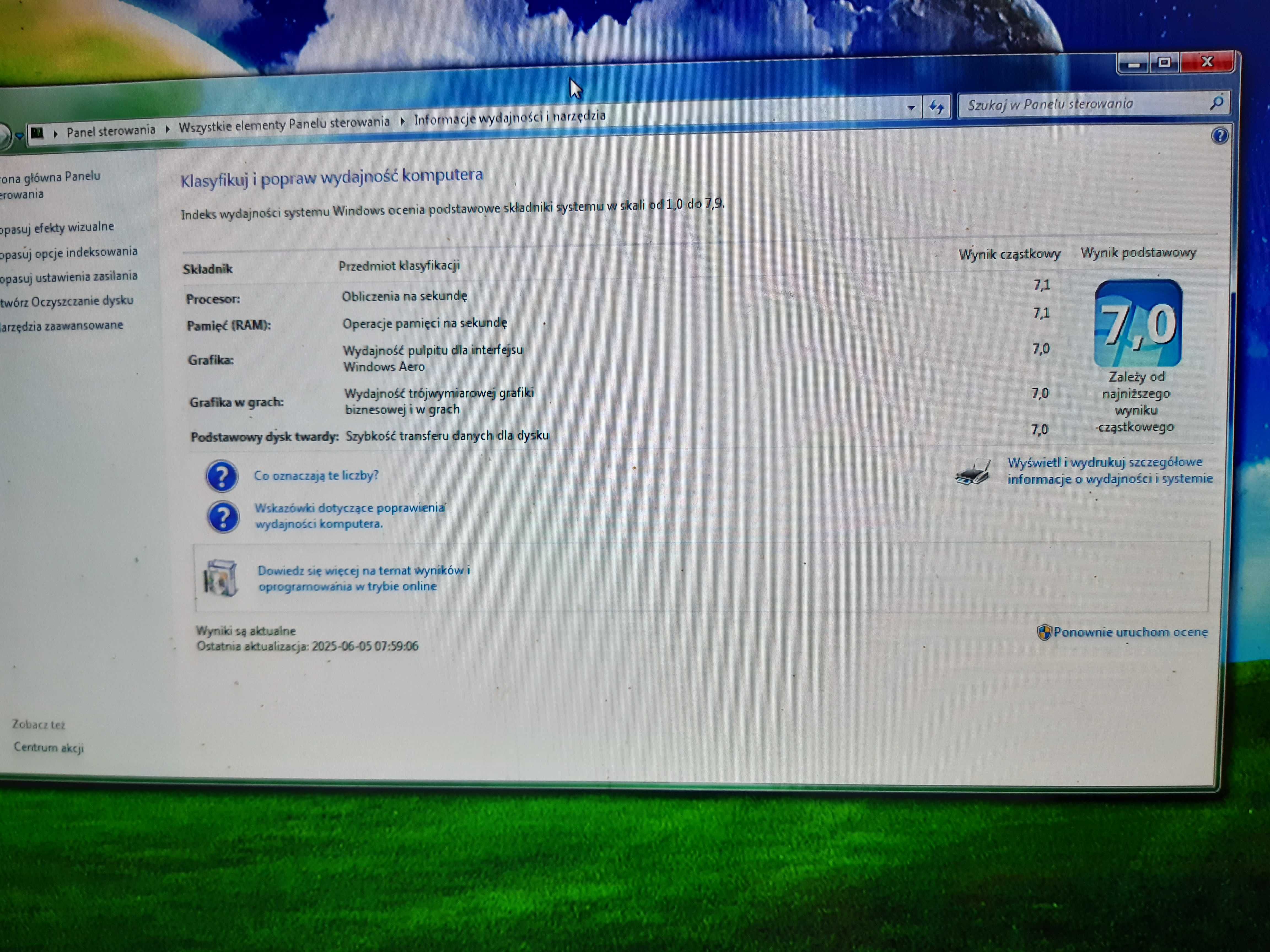1270x952 pixels.
Task: Select Informacje wydajności i narzędzia breadcrumb
Action: [509, 117]
